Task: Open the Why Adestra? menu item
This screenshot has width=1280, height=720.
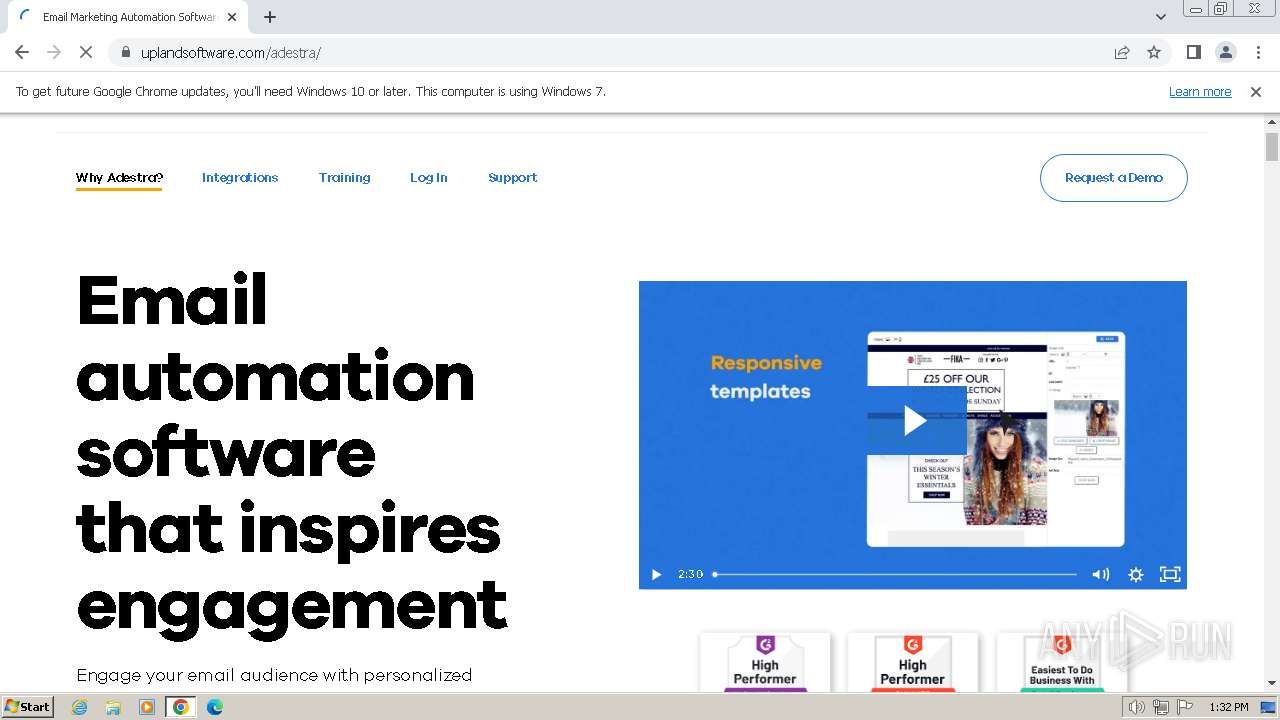Action: 119,178
